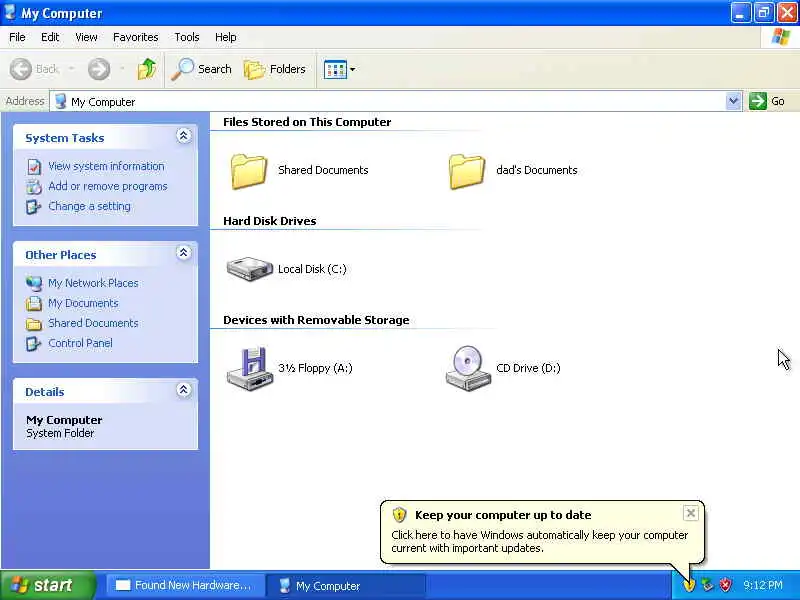Open the File menu
Screen dimensions: 800x600
[17, 37]
